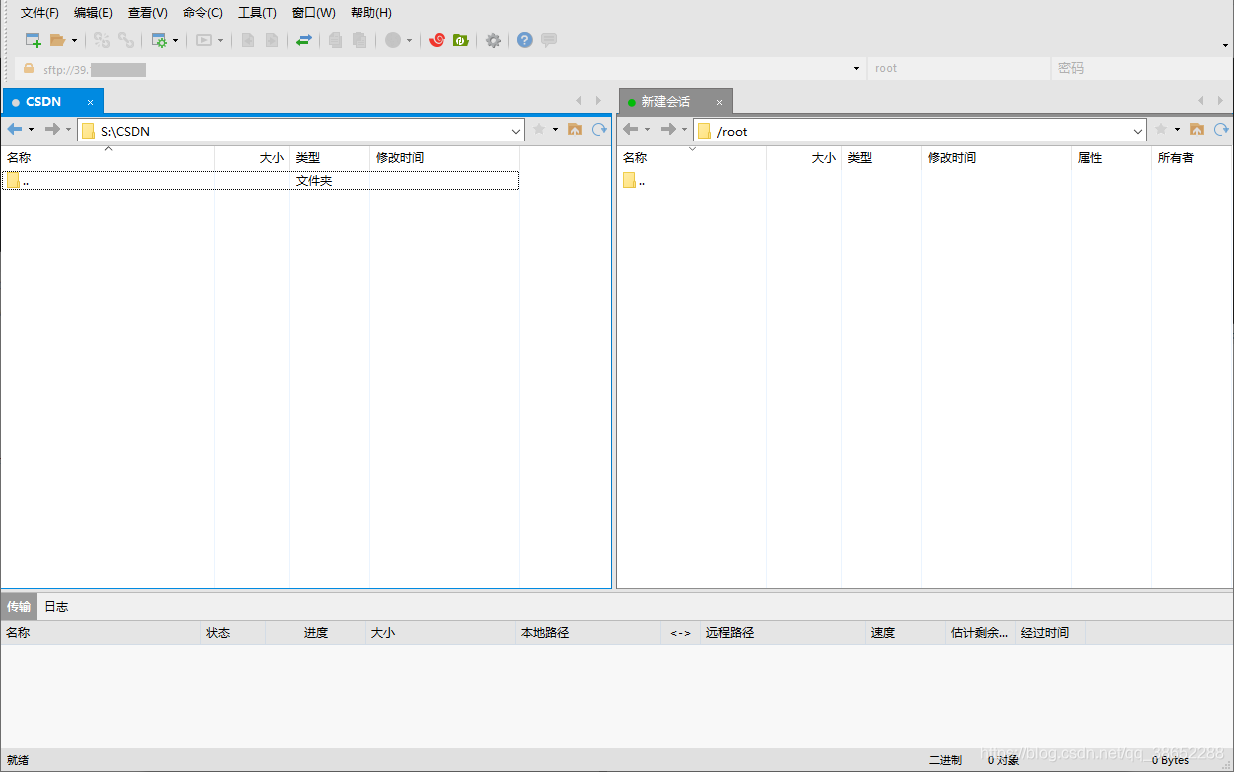Start synchronization with the blue arrows icon

305,40
